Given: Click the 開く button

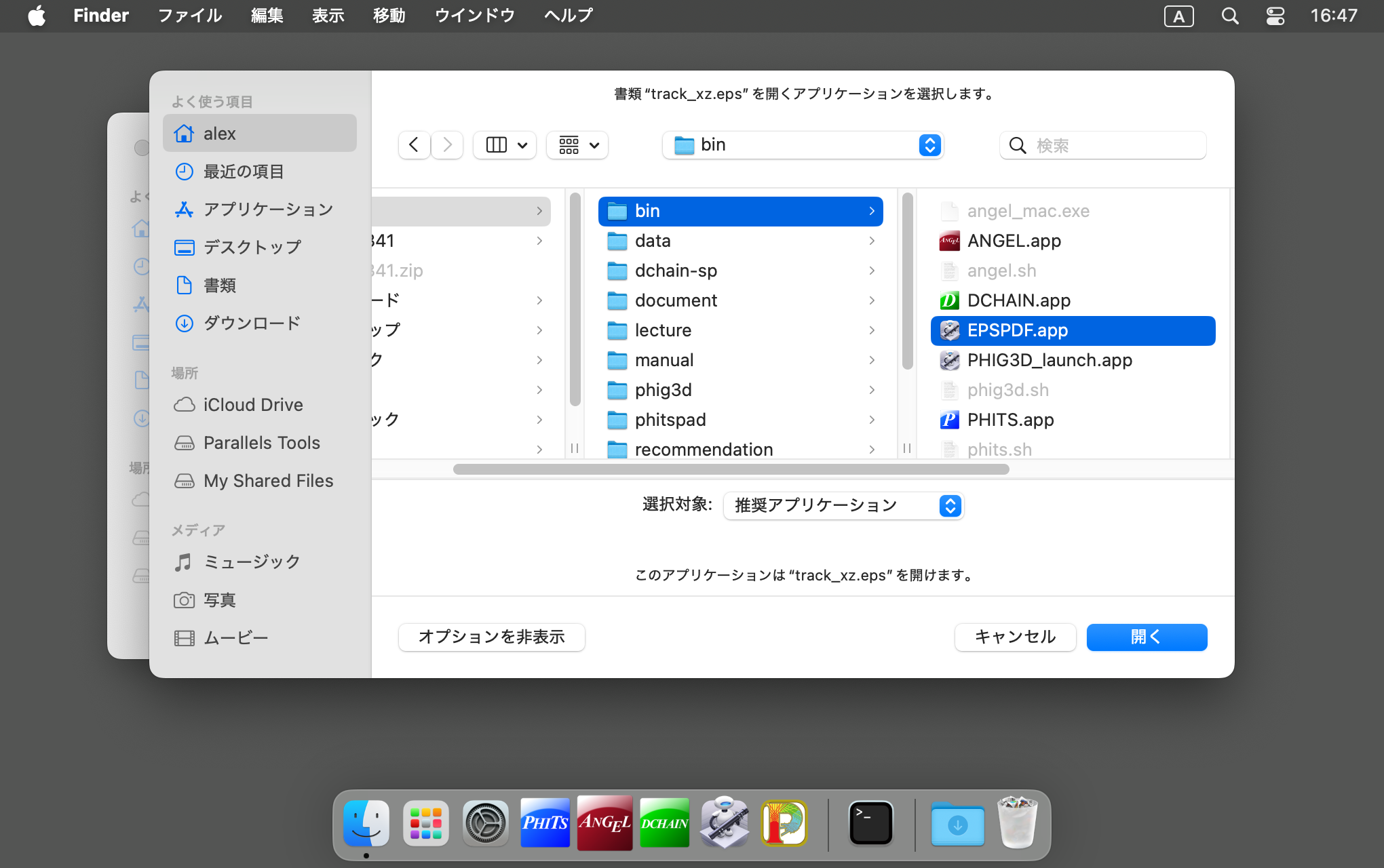Looking at the screenshot, I should click(1146, 637).
